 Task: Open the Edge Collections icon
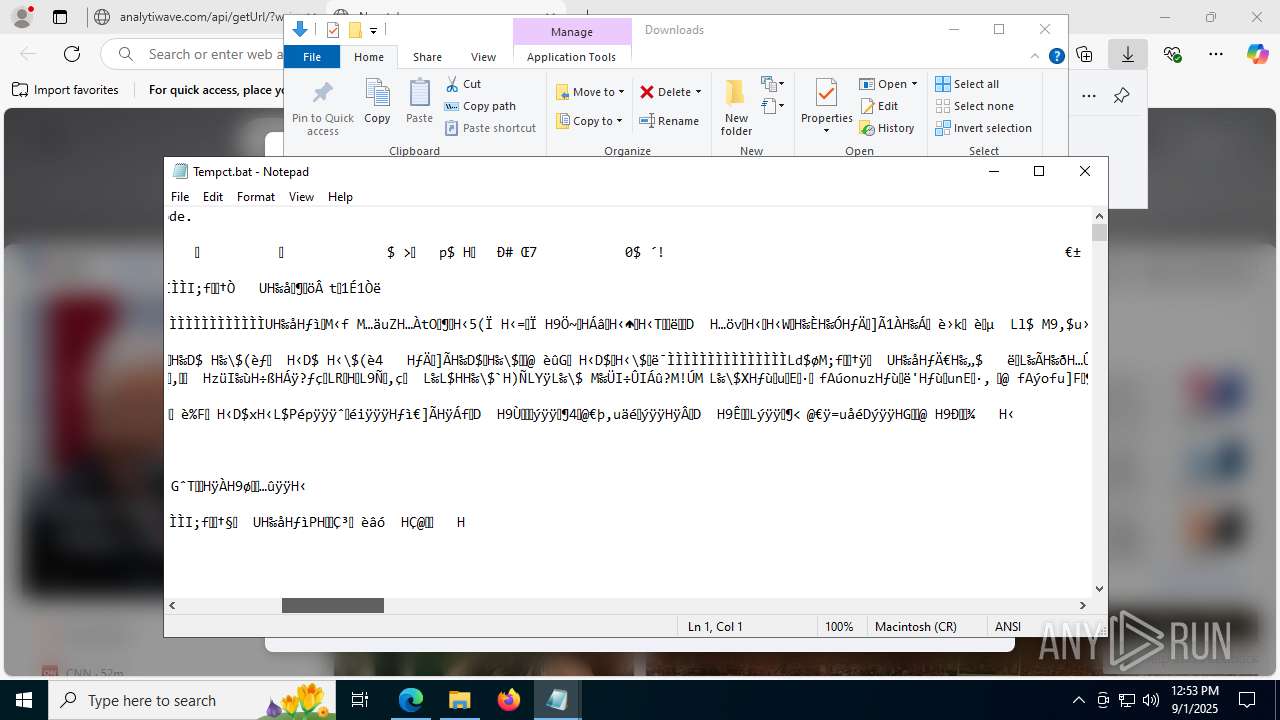point(1085,54)
